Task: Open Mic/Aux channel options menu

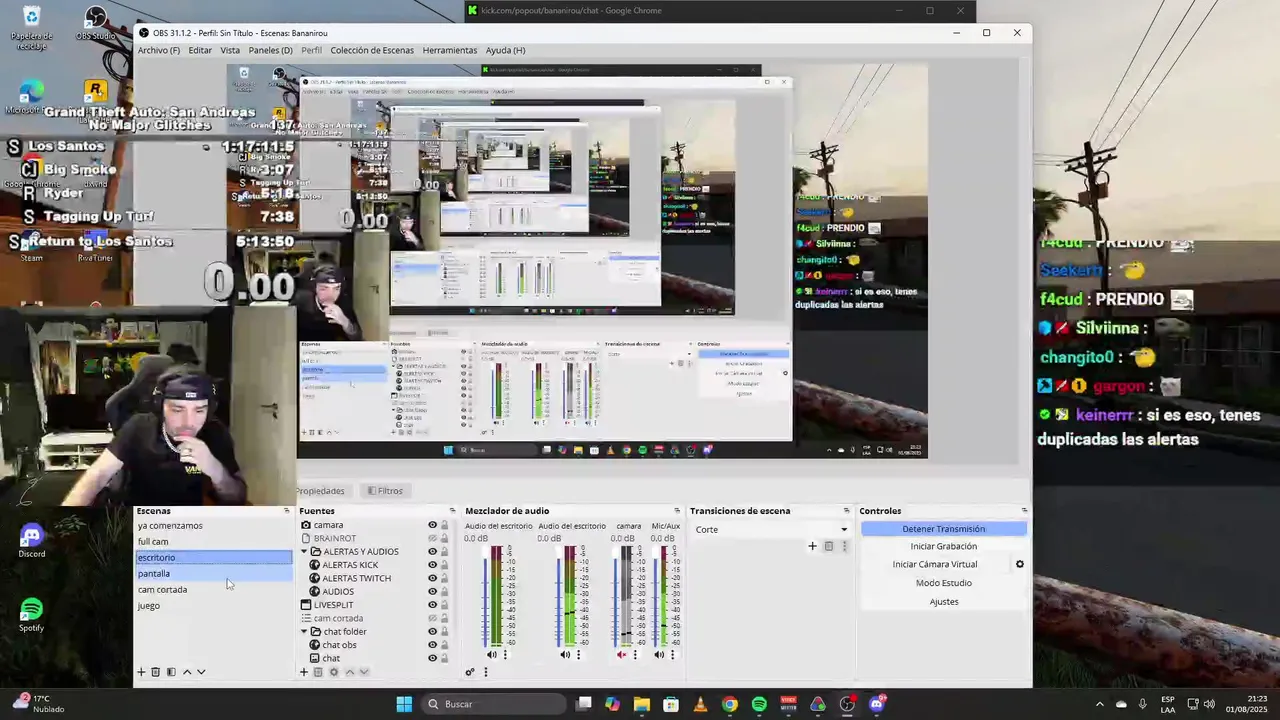Action: point(672,655)
